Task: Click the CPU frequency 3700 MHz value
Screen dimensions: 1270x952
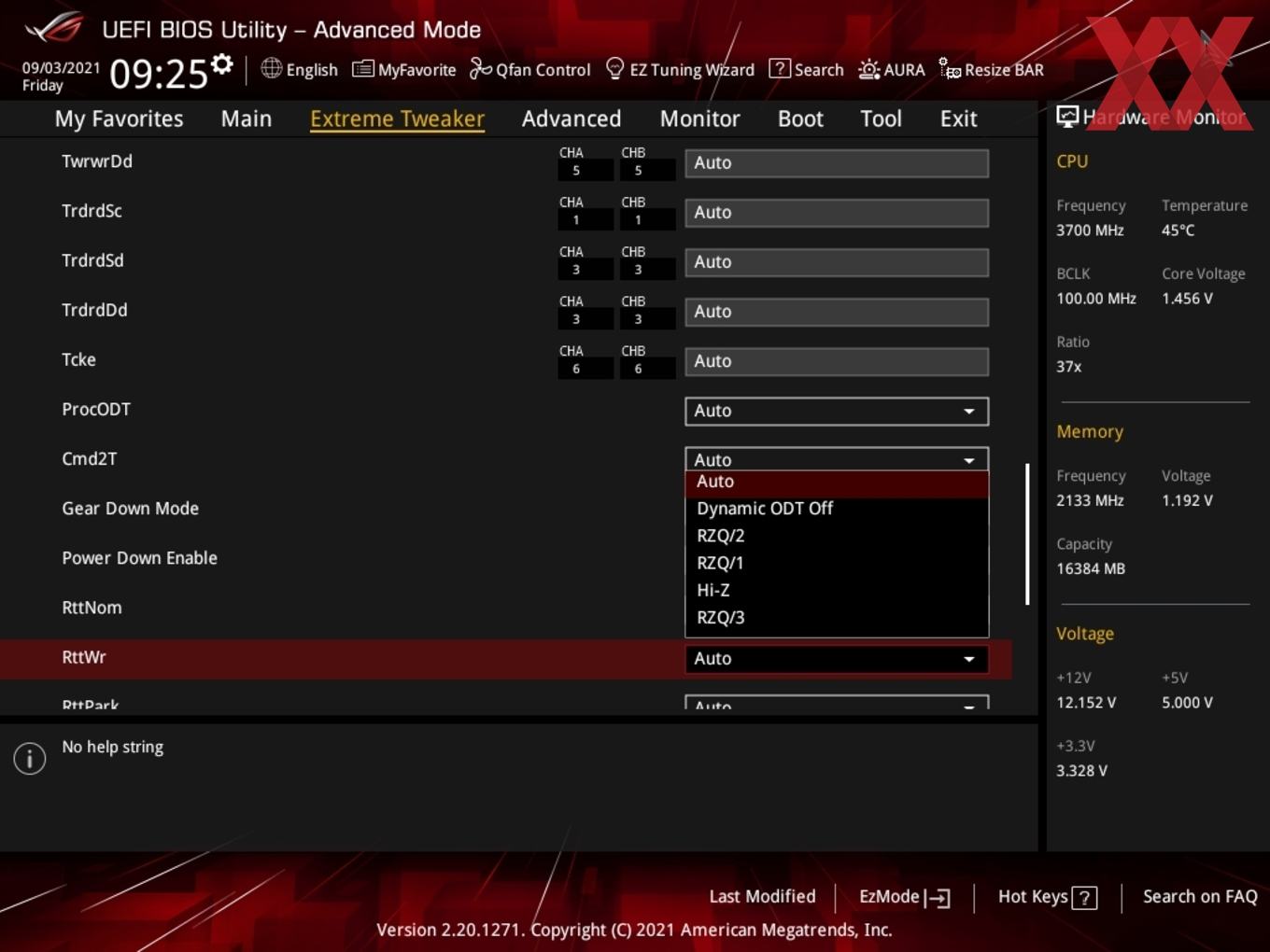Action: coord(1090,231)
